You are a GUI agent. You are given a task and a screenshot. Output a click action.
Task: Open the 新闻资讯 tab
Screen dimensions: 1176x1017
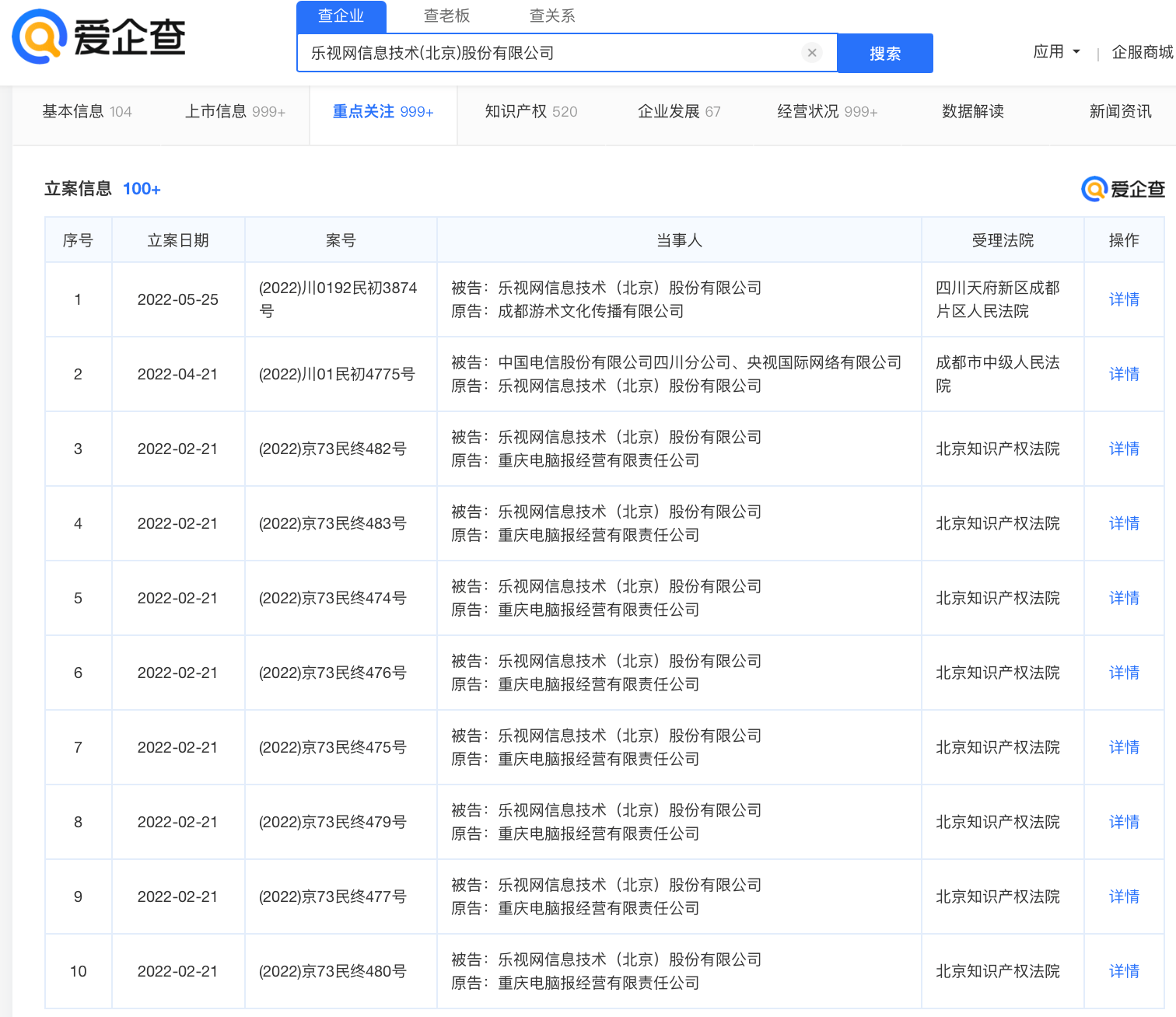[1120, 112]
